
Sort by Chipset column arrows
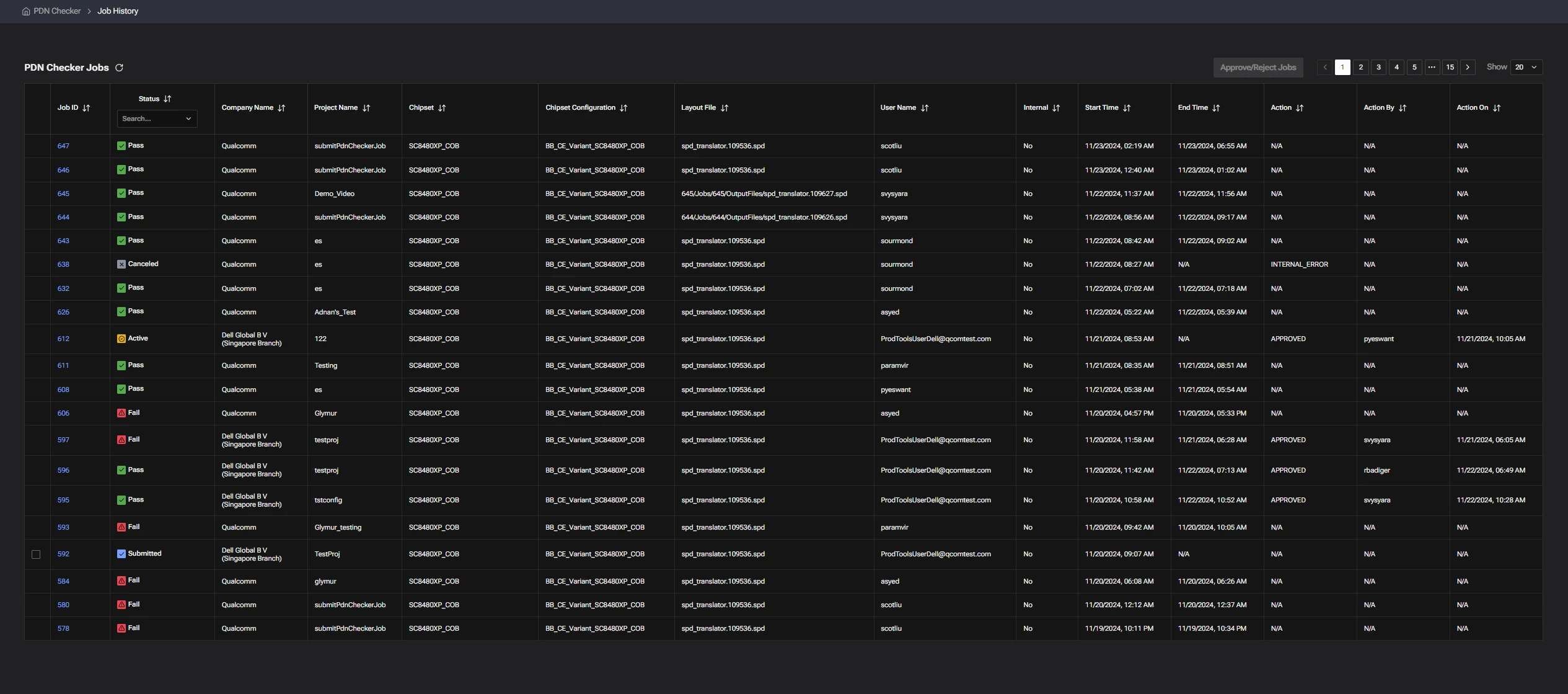pos(442,108)
